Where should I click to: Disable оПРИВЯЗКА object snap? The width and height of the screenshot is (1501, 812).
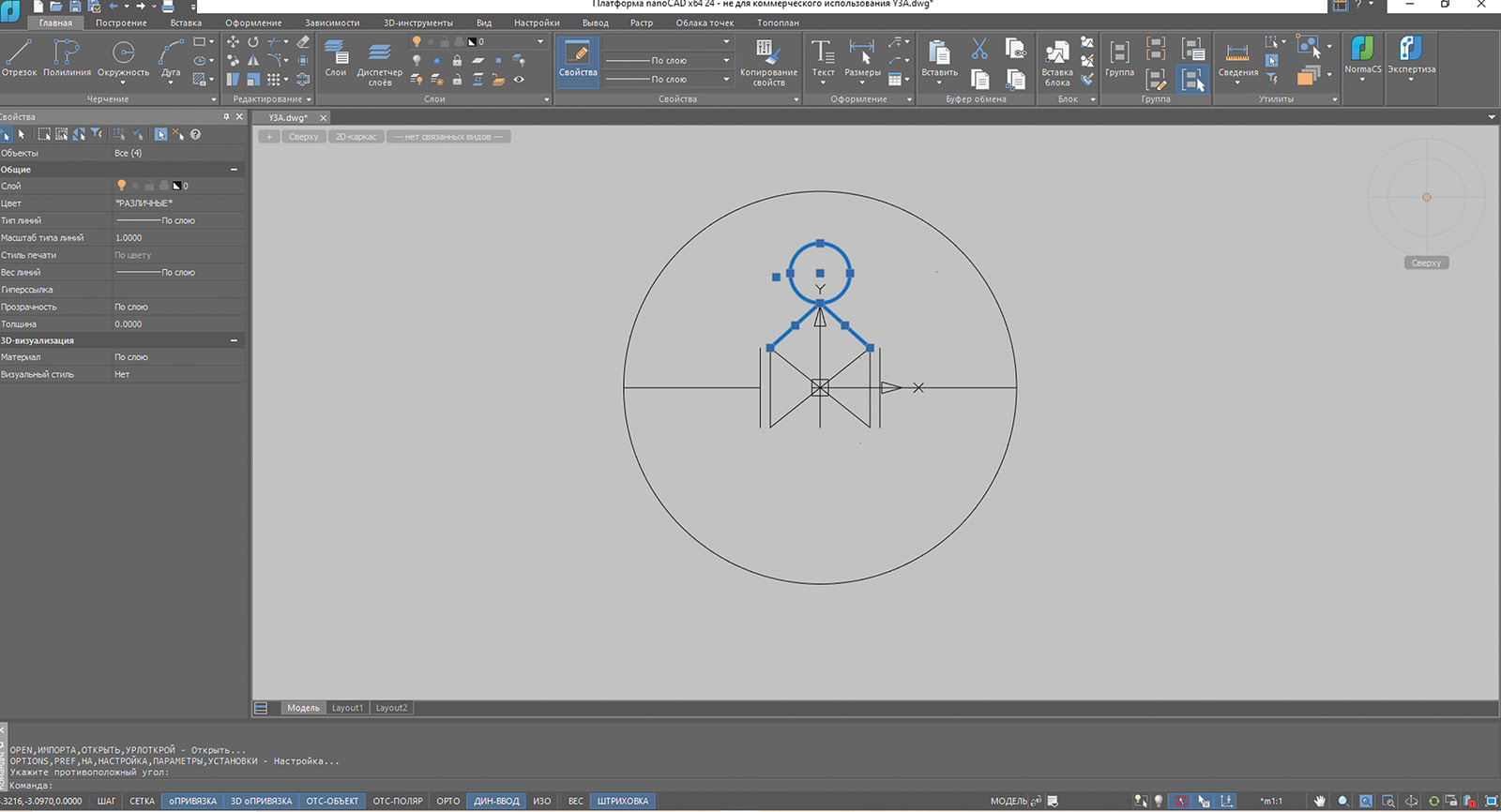pos(192,802)
